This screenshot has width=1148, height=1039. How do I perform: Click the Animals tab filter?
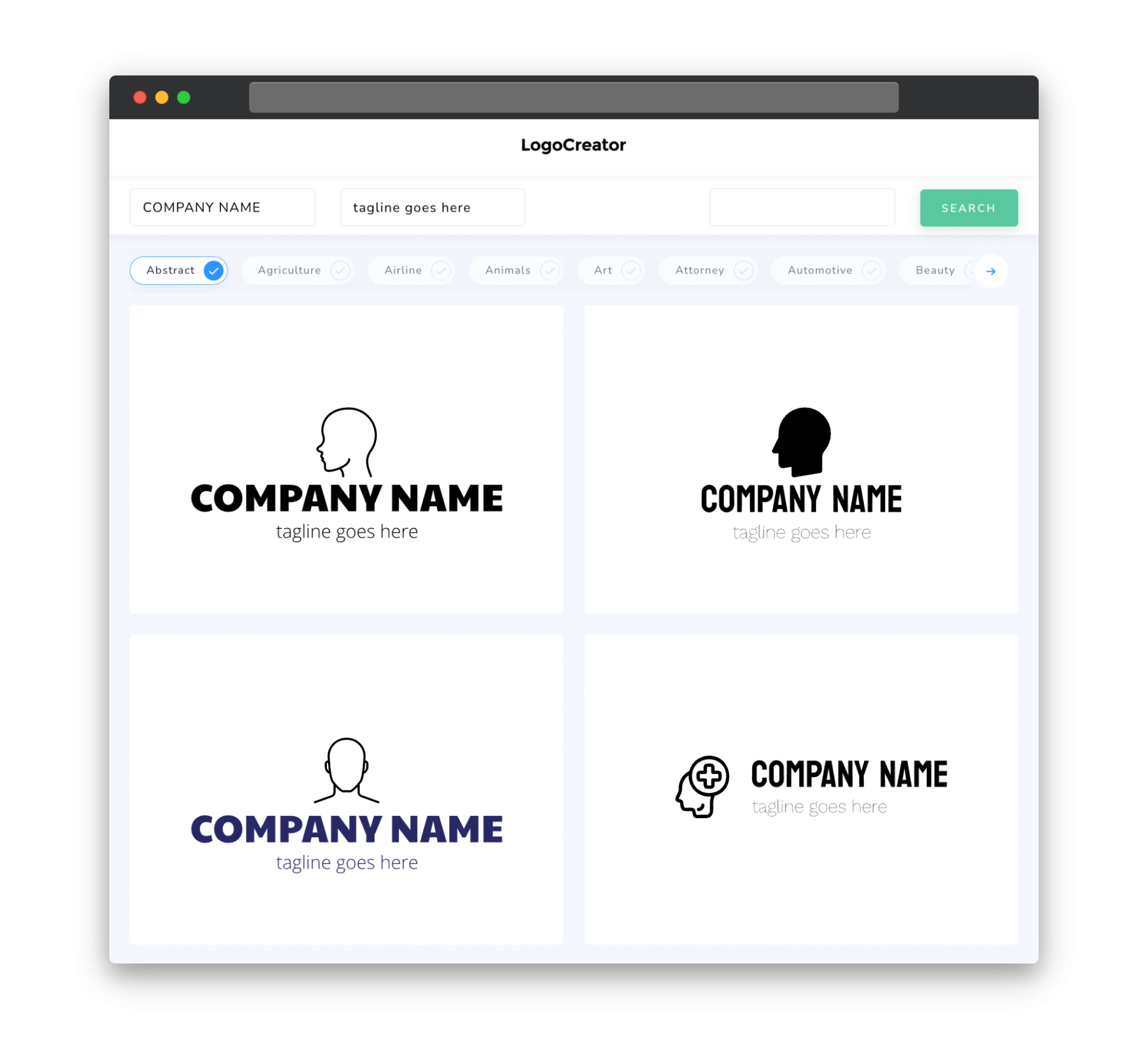coord(517,270)
